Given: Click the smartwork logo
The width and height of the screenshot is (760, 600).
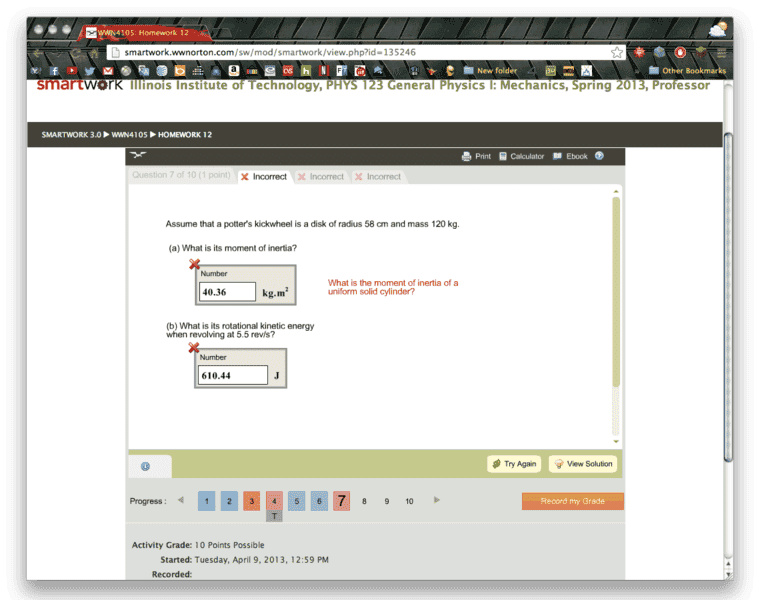Looking at the screenshot, I should [x=80, y=84].
